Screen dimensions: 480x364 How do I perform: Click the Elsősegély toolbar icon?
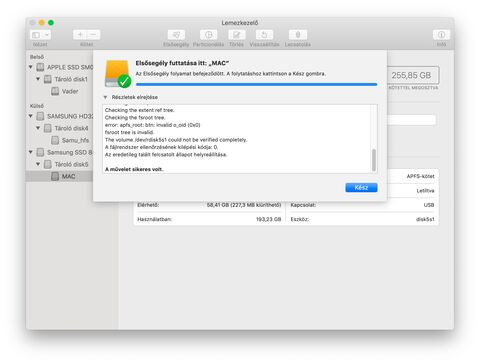pos(176,35)
